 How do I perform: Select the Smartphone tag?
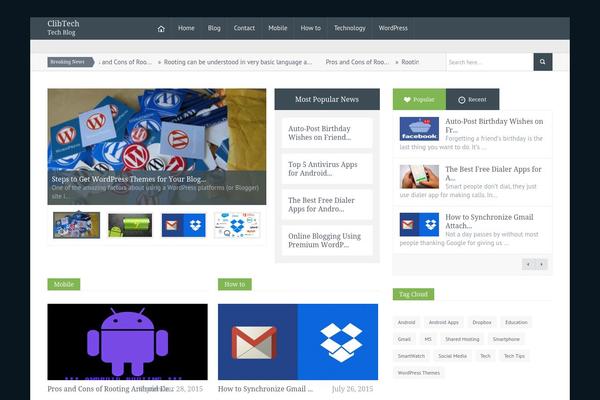click(x=506, y=339)
